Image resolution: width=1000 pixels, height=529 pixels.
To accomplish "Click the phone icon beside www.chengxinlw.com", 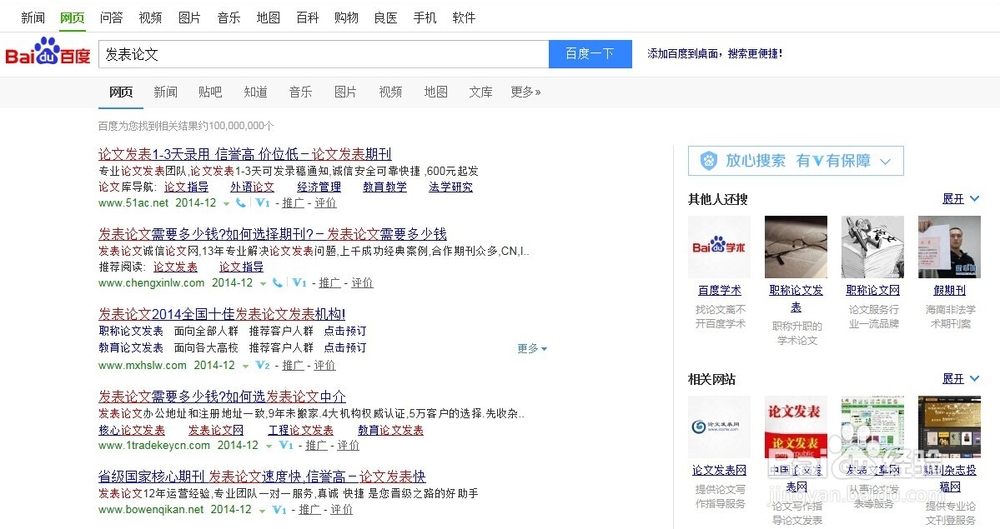I will click(x=277, y=283).
